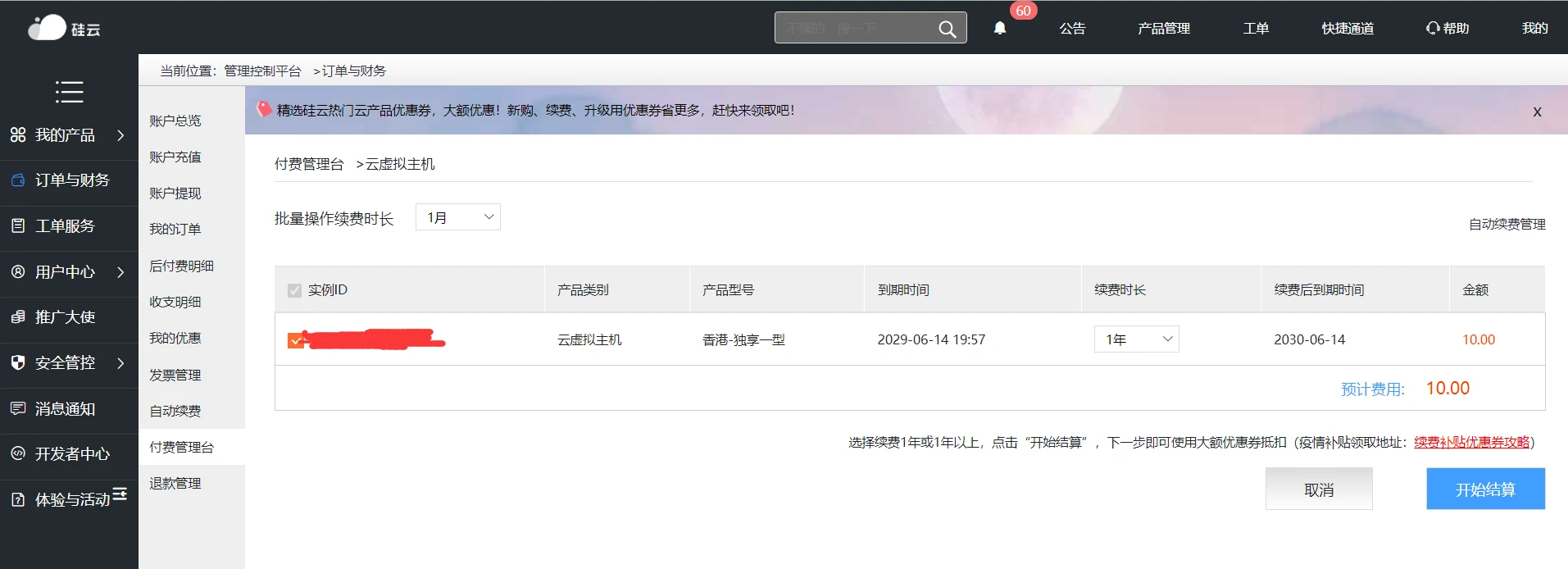The width and height of the screenshot is (1568, 569).
Task: Click the red coupon tag icon in banner
Action: [x=264, y=109]
